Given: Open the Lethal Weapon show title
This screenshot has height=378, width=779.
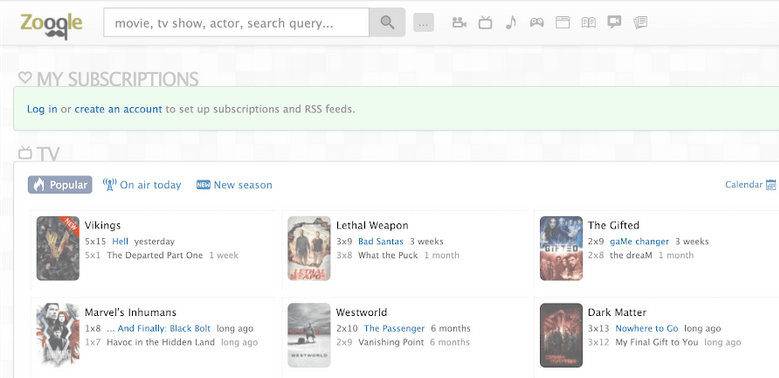Looking at the screenshot, I should click(x=372, y=226).
